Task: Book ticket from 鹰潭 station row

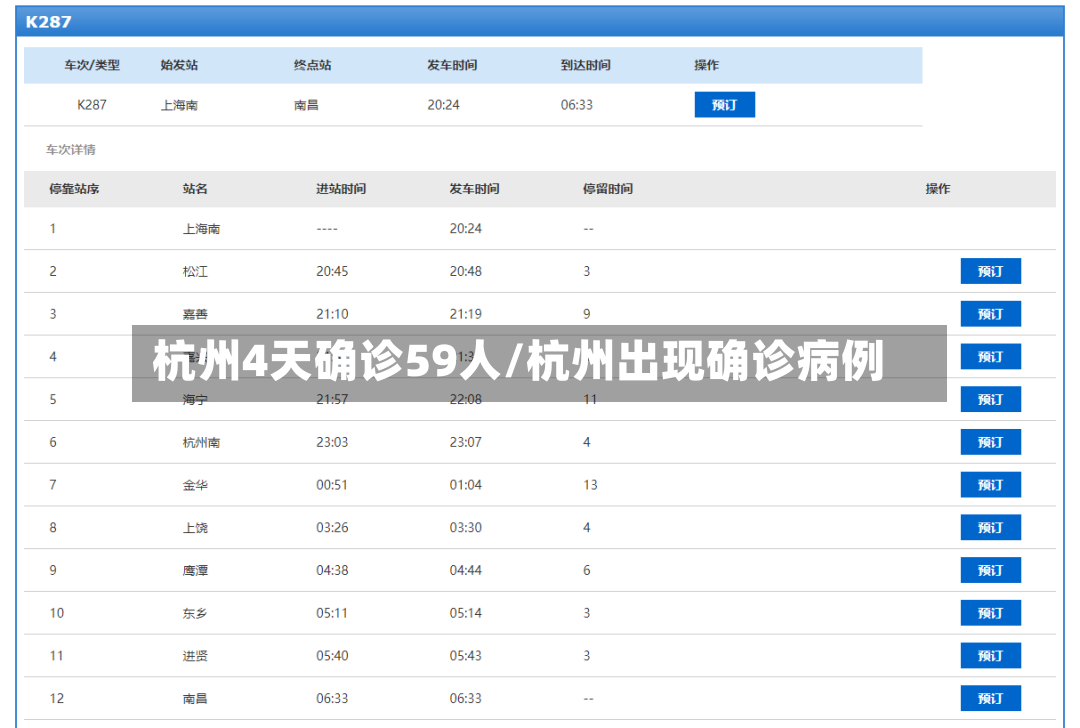Action: tap(990, 570)
